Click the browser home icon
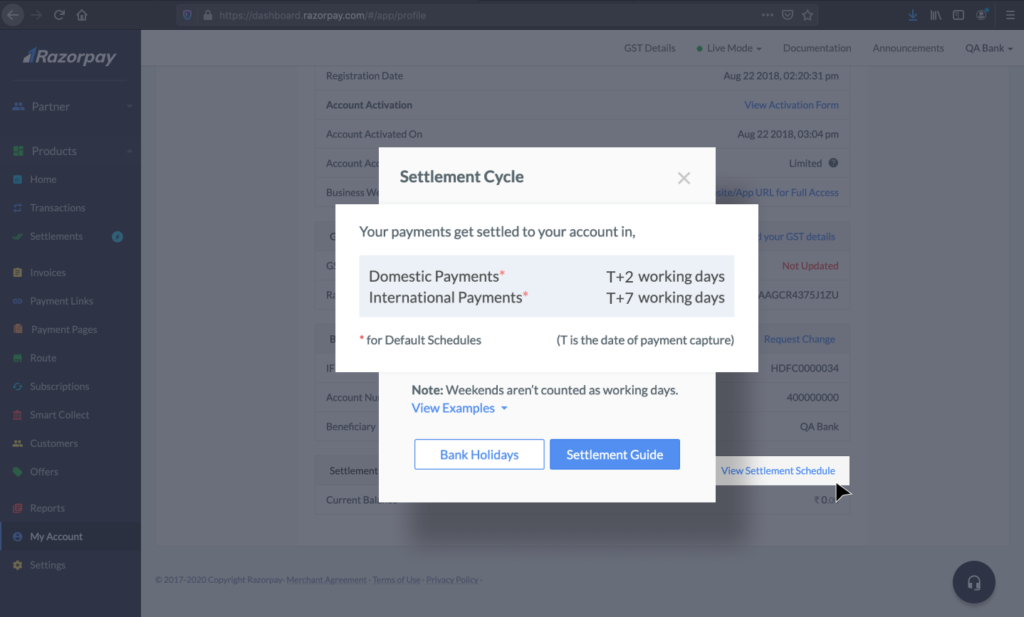This screenshot has width=1024, height=617. point(82,15)
